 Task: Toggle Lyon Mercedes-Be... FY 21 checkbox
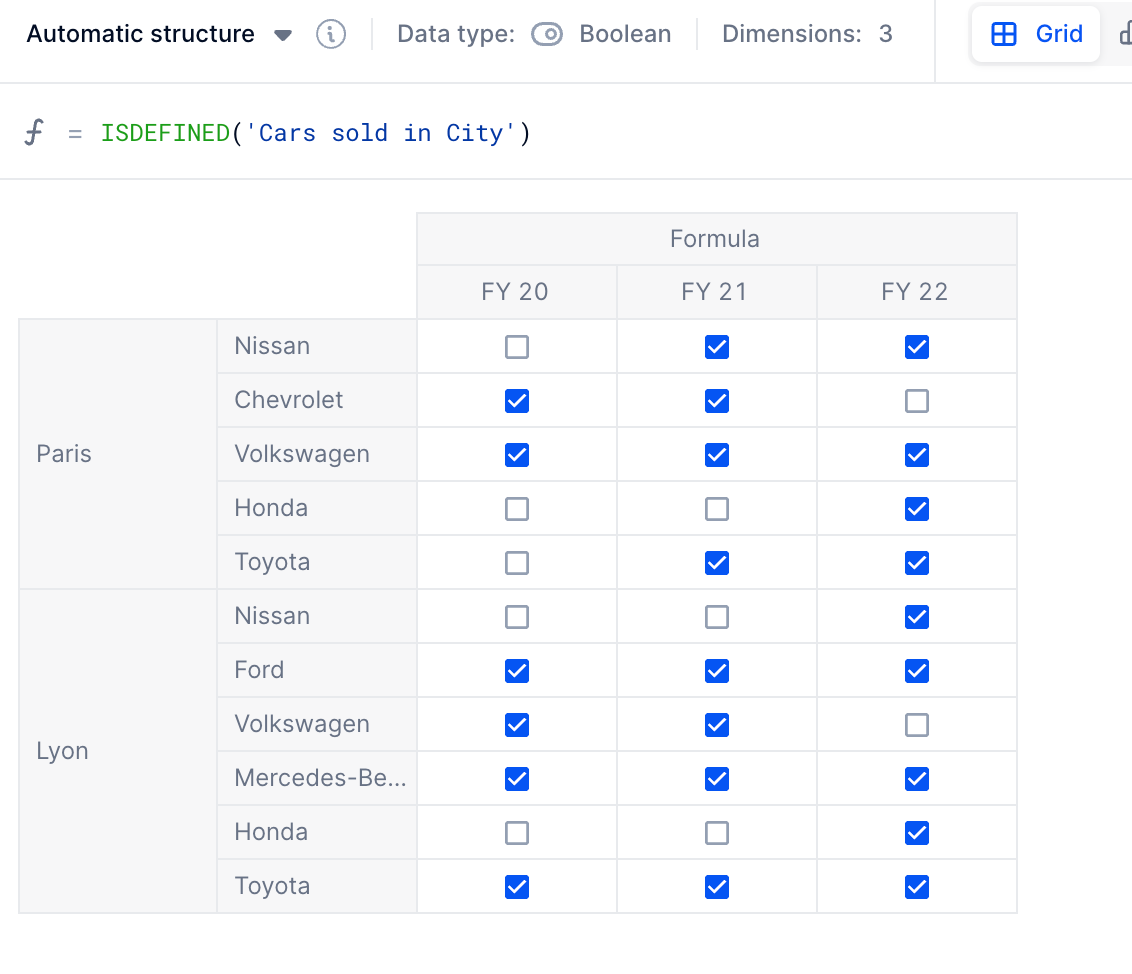(x=717, y=779)
